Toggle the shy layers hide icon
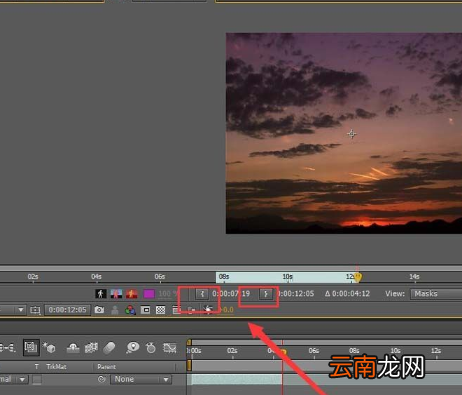Screen dimensions: 462x395 [x=73, y=348]
